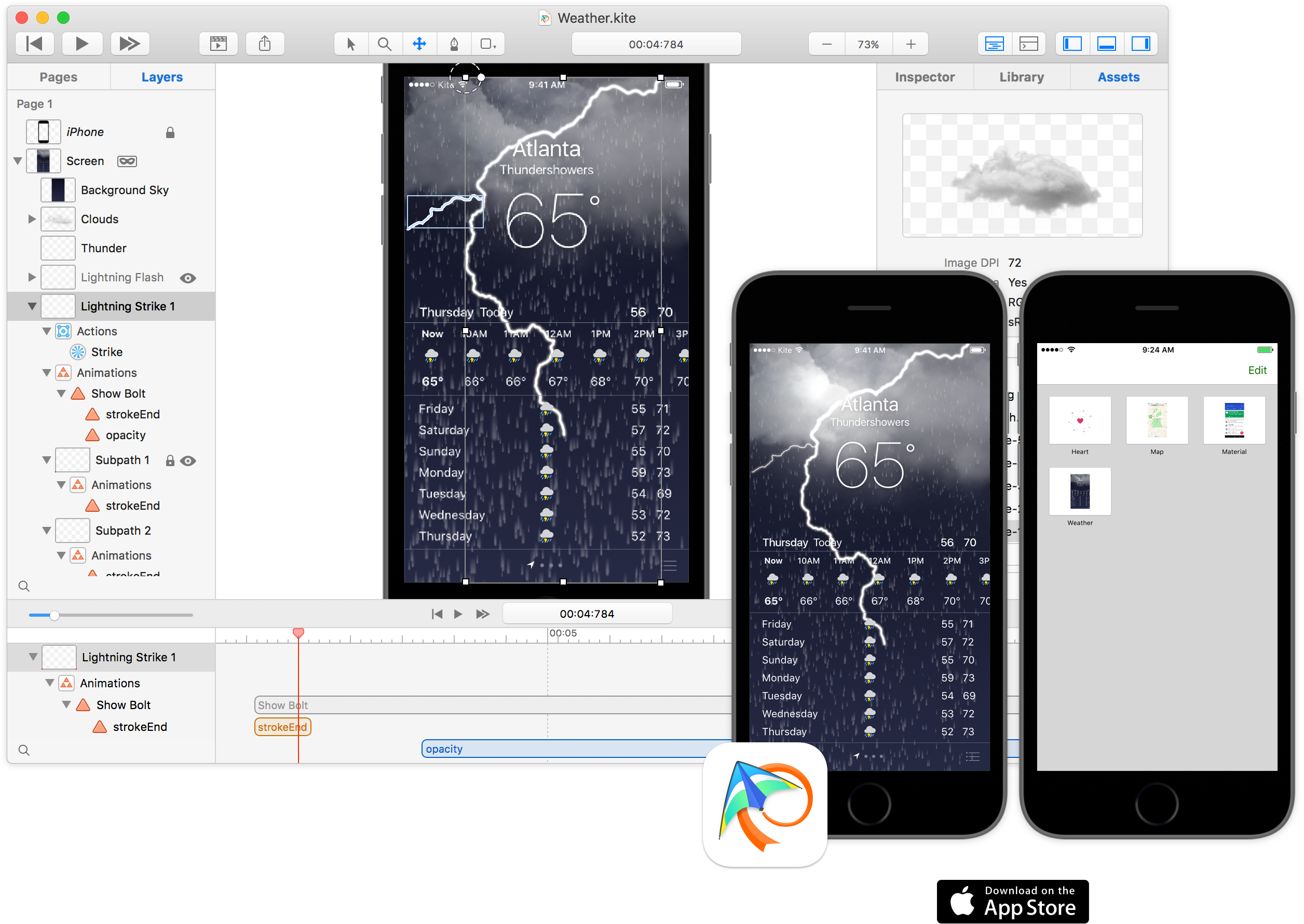Click the timeline zoom slider
1304x924 pixels.
click(54, 615)
